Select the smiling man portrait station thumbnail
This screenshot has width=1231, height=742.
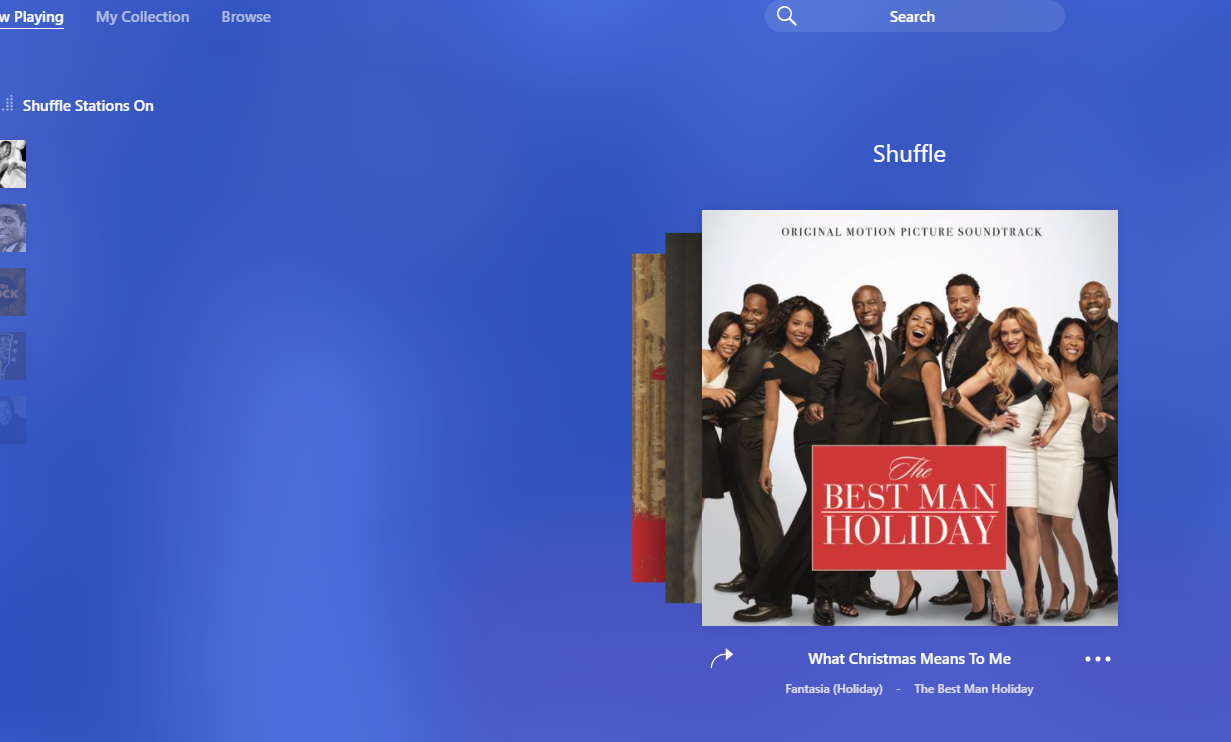point(12,228)
